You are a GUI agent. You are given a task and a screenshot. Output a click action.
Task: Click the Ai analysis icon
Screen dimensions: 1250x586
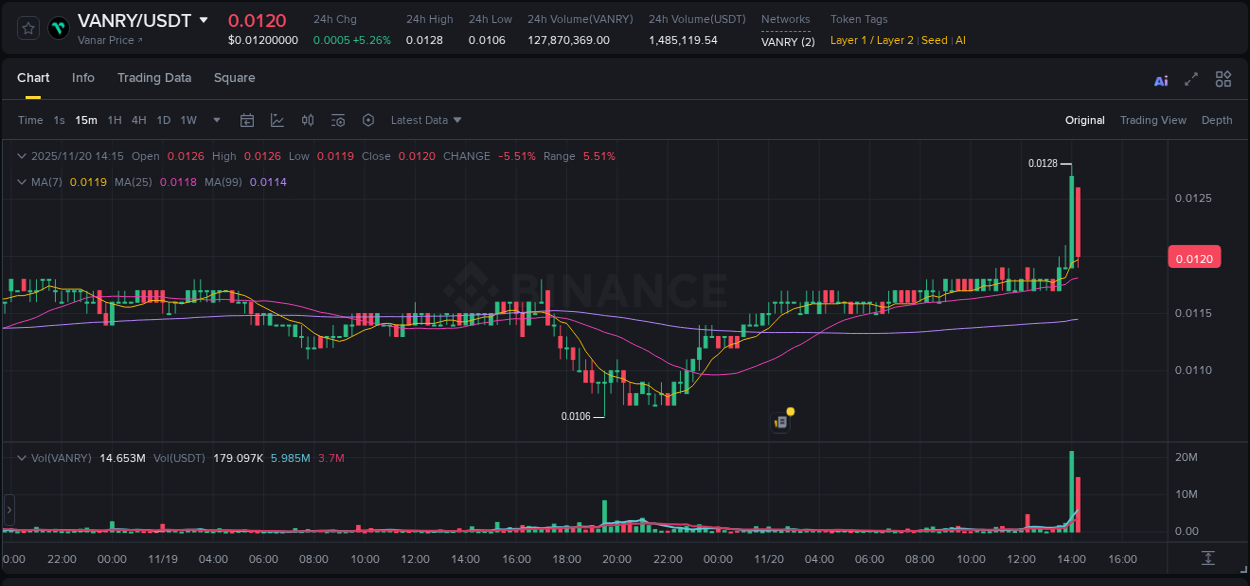(x=1160, y=78)
